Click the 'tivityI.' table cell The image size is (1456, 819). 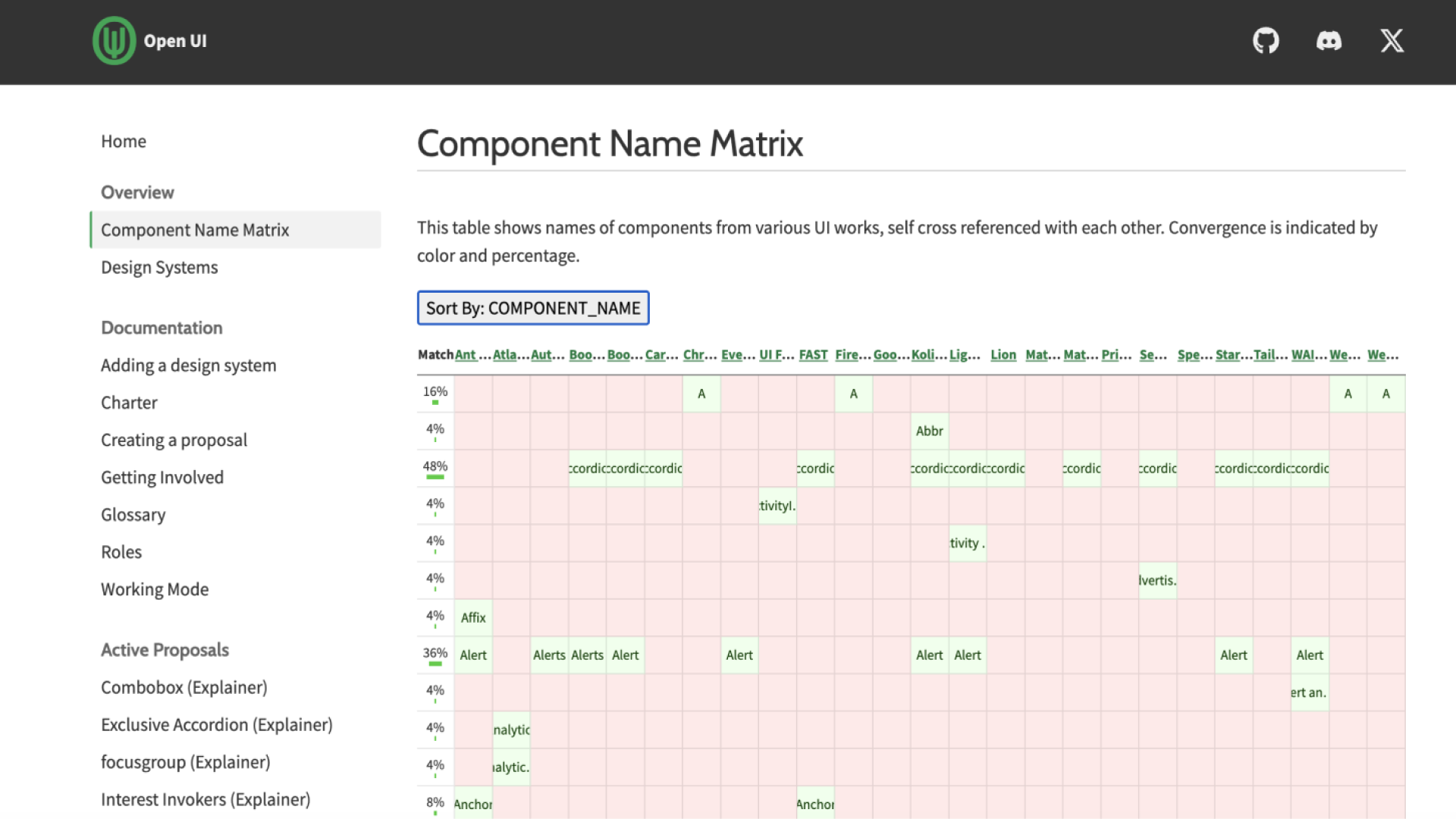pyautogui.click(x=777, y=506)
